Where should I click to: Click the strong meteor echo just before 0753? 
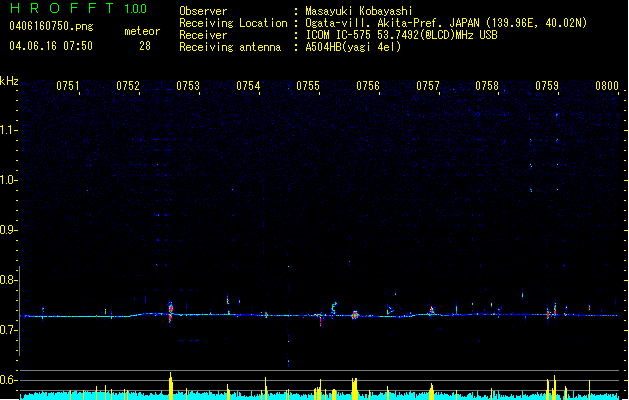click(x=170, y=312)
